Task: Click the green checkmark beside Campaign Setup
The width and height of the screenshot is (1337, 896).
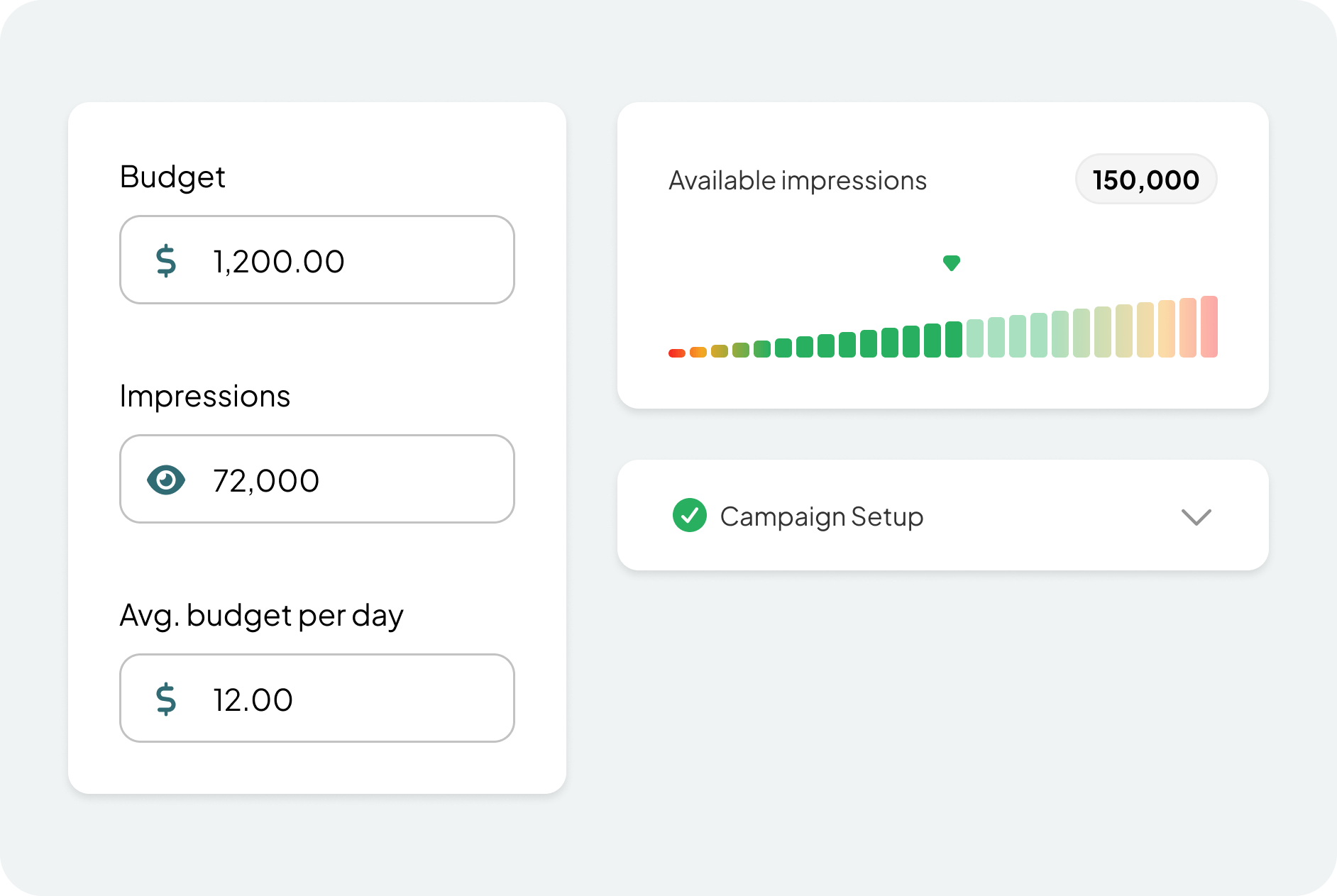Action: point(689,516)
